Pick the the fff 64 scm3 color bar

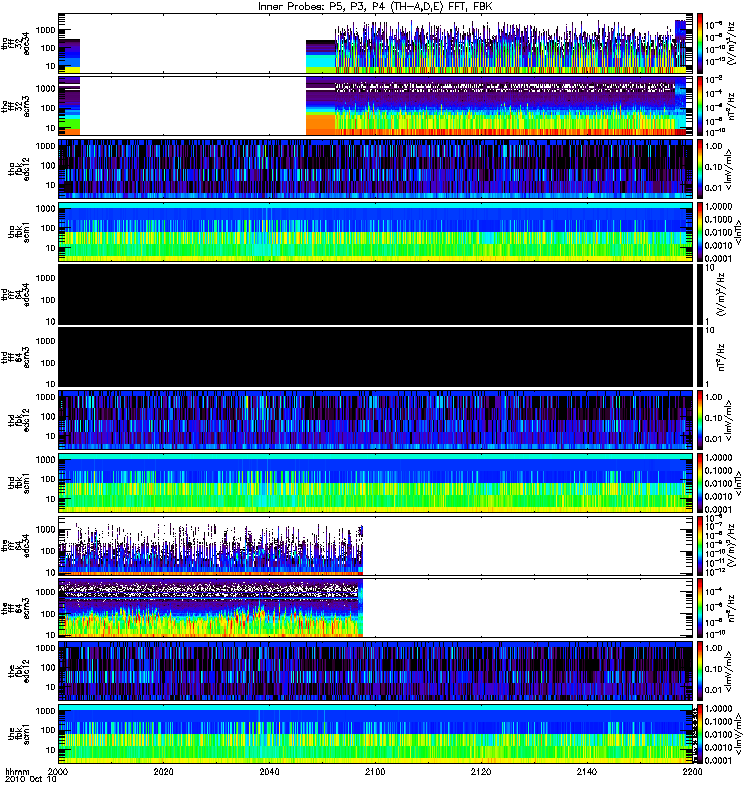[699, 608]
